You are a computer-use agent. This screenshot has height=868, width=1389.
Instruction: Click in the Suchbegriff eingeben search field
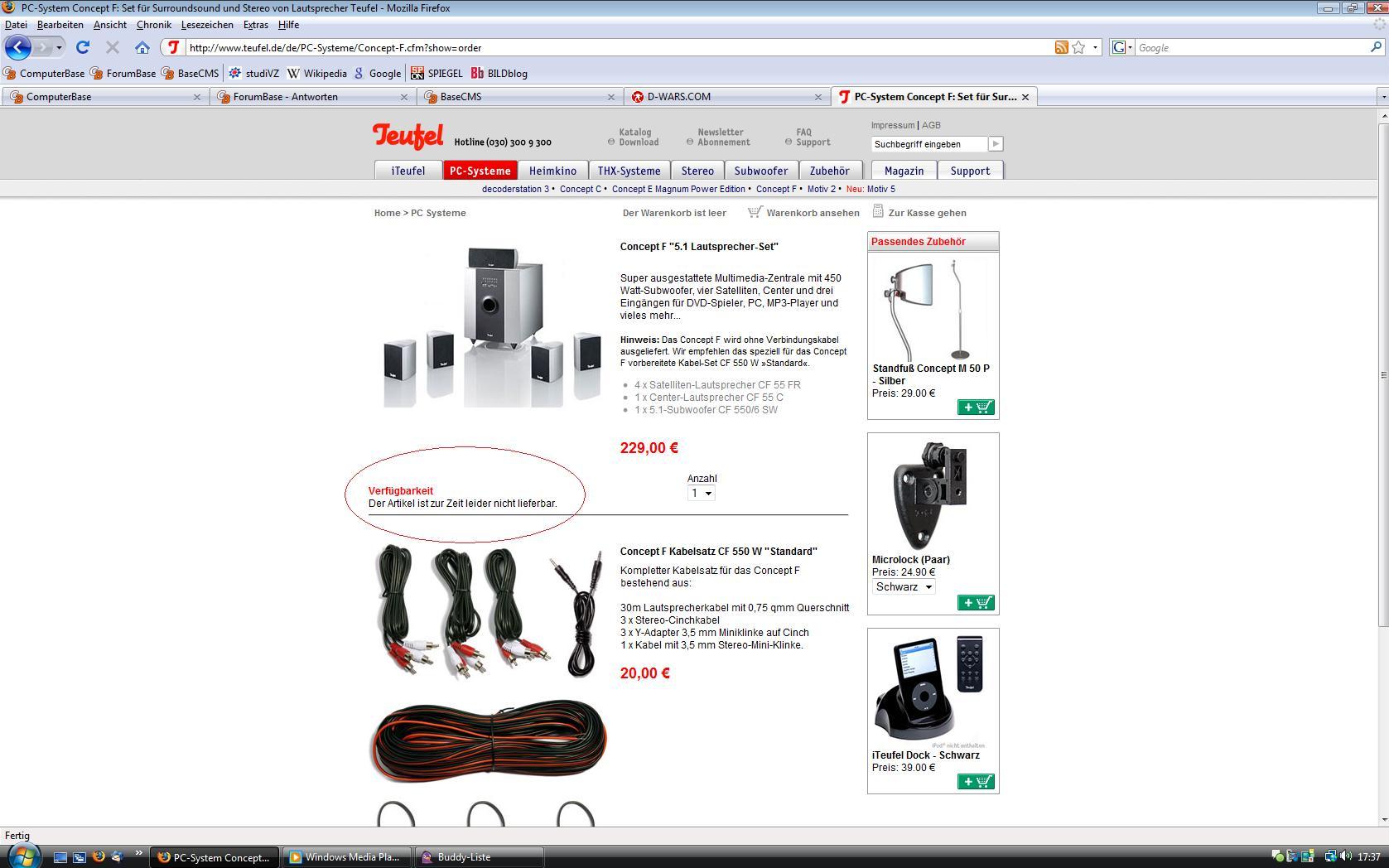(928, 144)
